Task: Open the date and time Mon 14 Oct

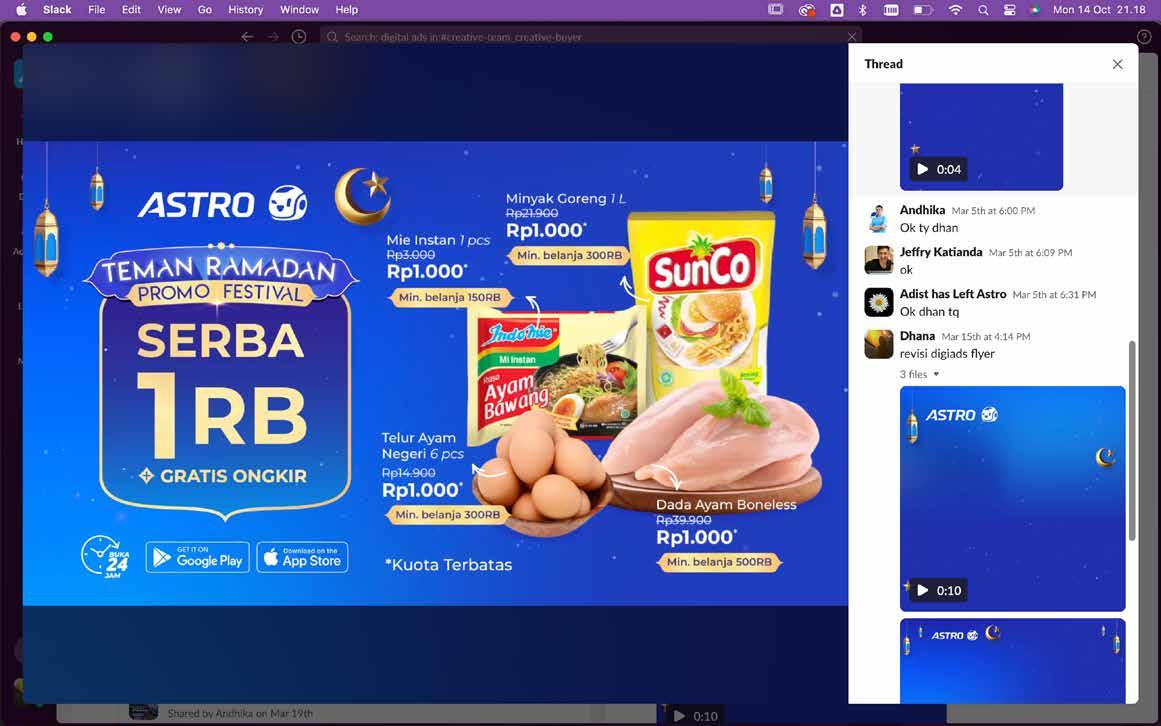Action: (x=1099, y=10)
